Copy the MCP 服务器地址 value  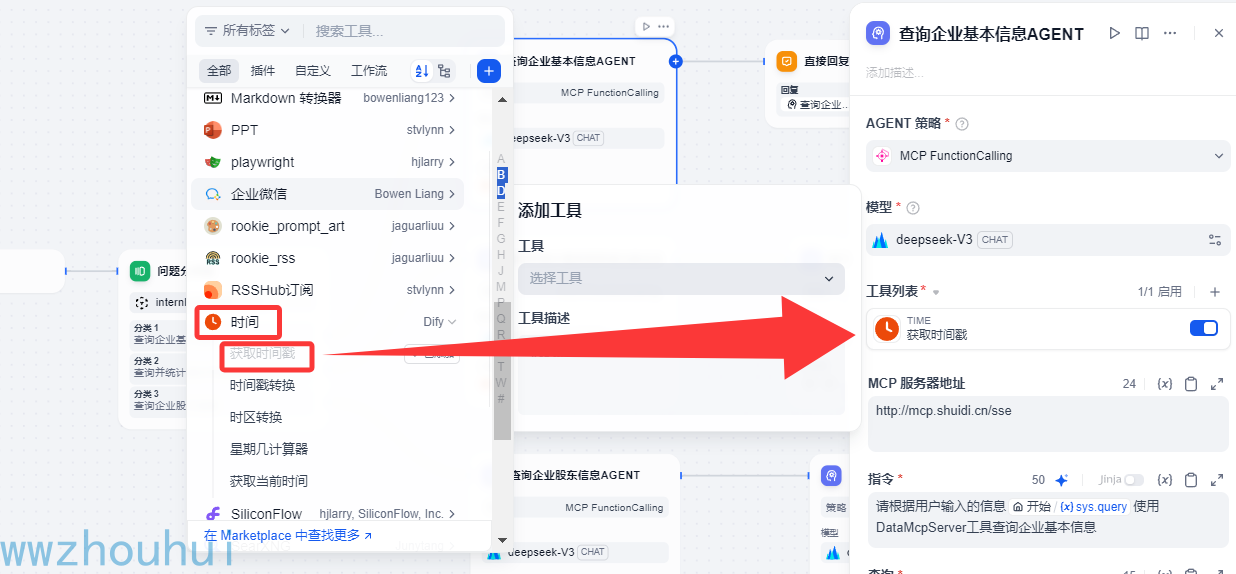(1191, 384)
